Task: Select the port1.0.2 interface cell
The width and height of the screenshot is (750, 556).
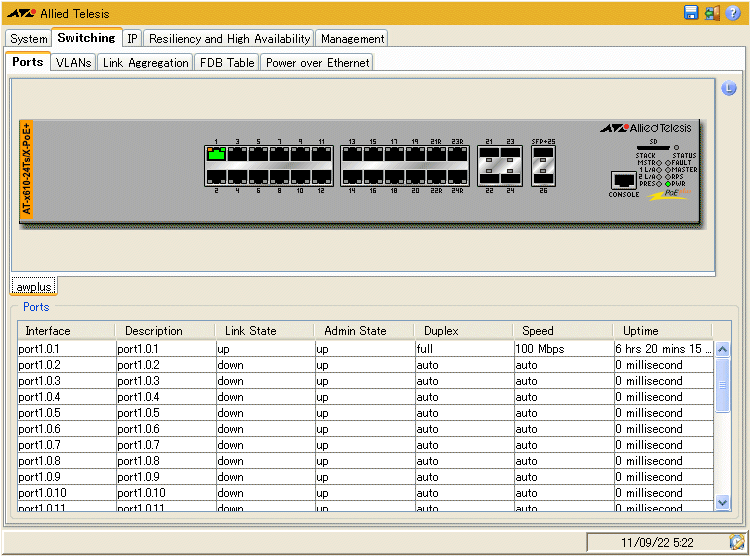Action: click(x=66, y=365)
